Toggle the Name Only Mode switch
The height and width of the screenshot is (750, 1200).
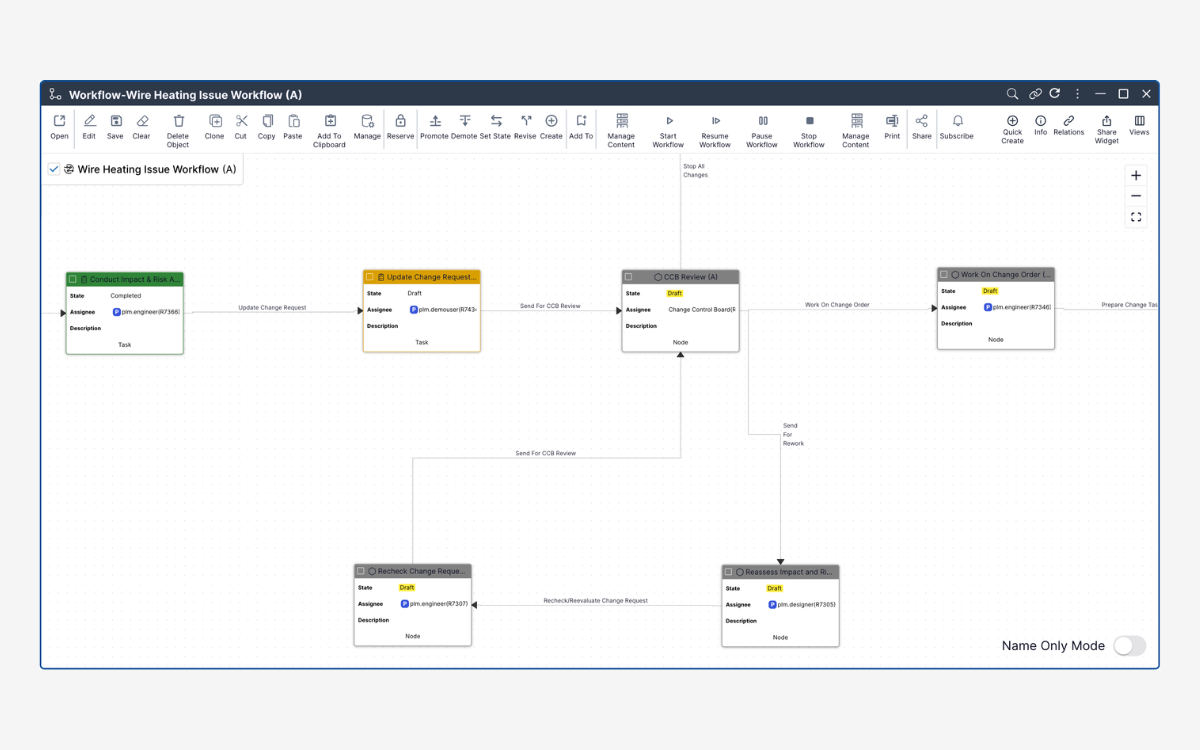pos(1129,646)
